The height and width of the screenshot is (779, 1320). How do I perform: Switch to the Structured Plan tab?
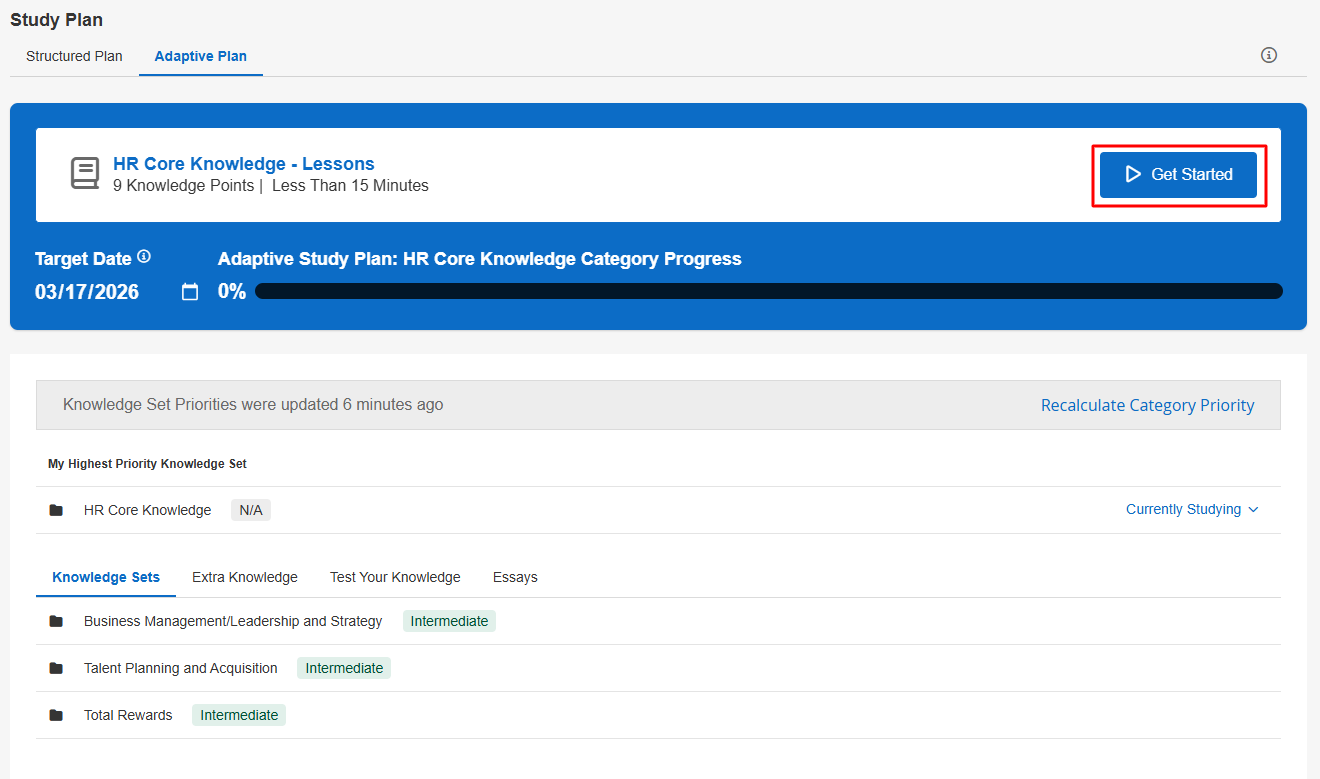pos(74,56)
